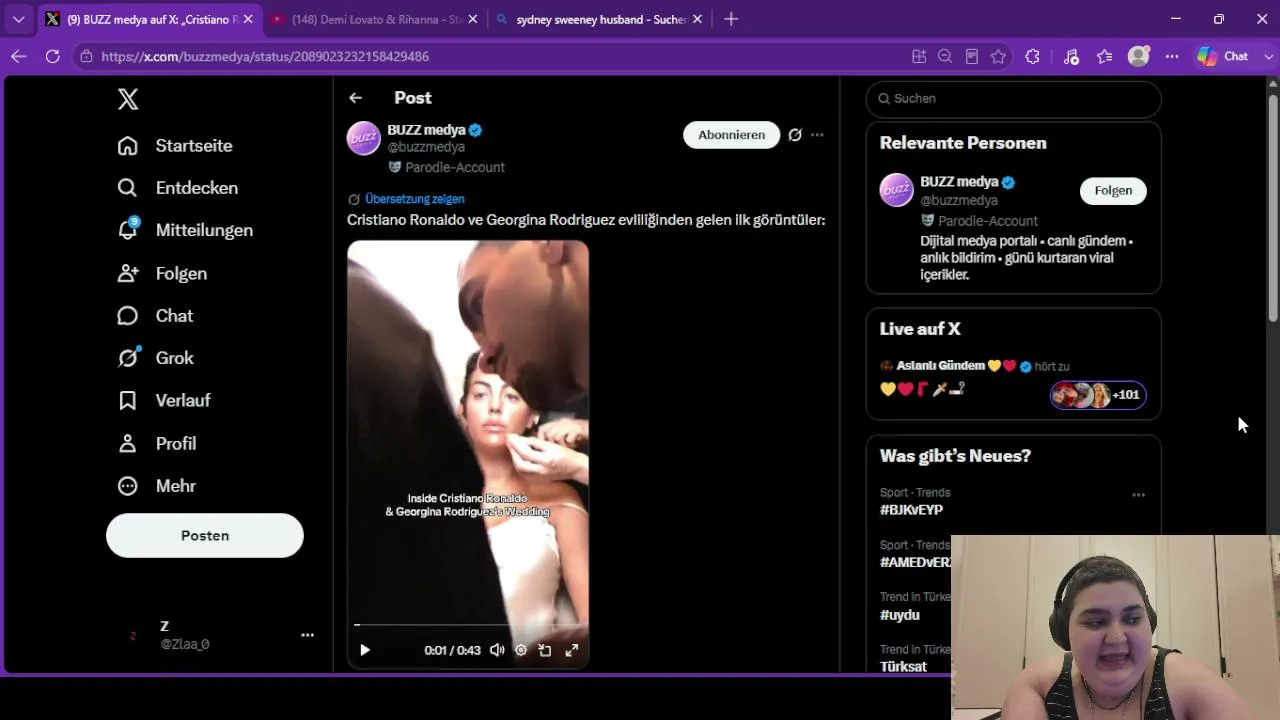Viewport: 1280px width, 720px height.
Task: Click Folgen for BUZZ medya
Action: (1113, 191)
